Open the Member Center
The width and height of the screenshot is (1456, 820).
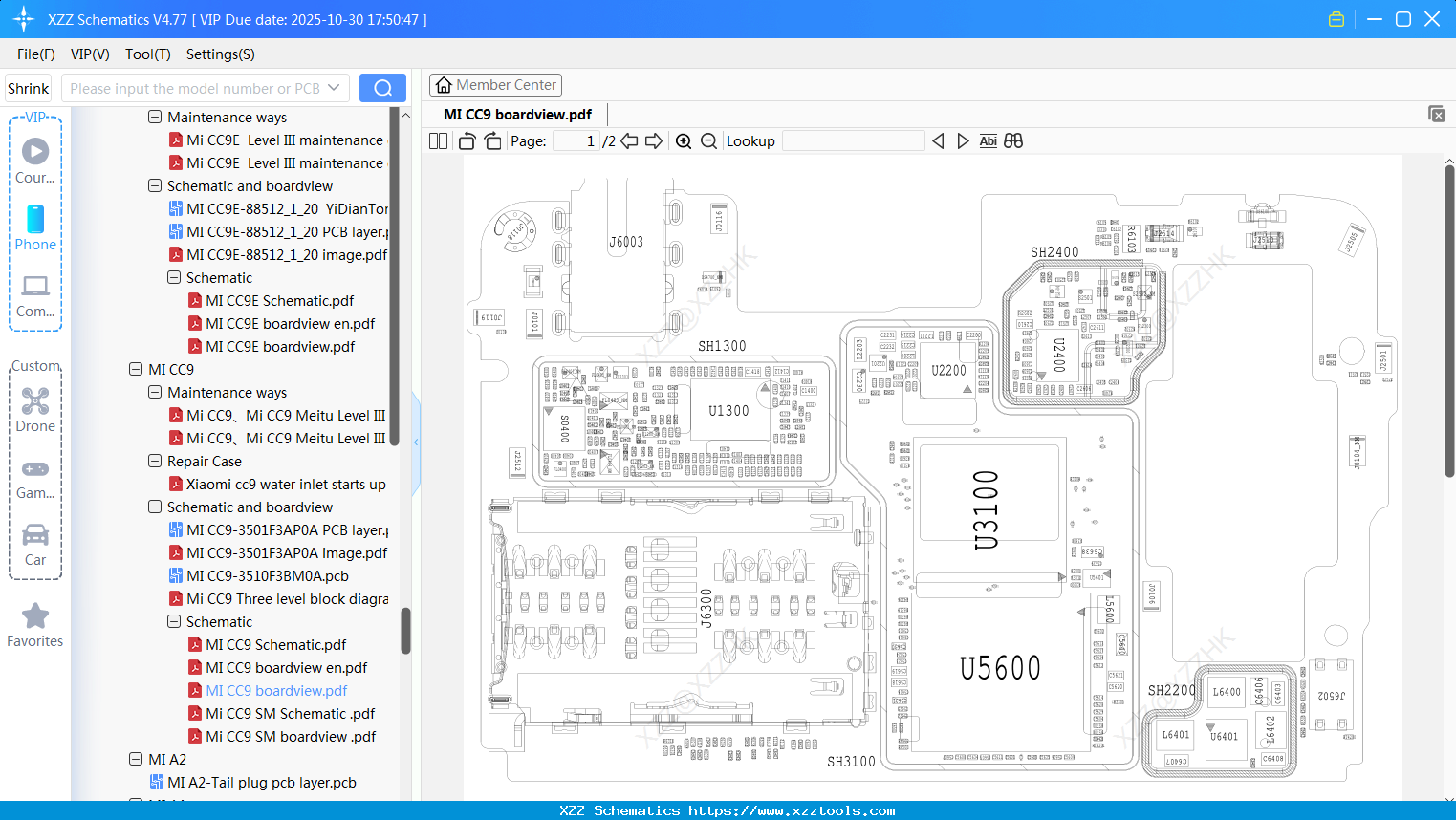pos(495,84)
